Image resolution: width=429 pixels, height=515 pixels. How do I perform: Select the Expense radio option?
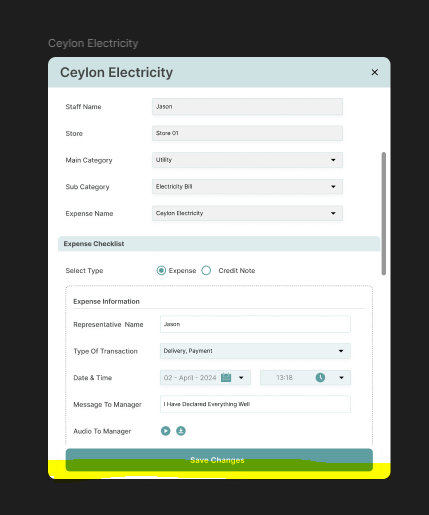[161, 270]
